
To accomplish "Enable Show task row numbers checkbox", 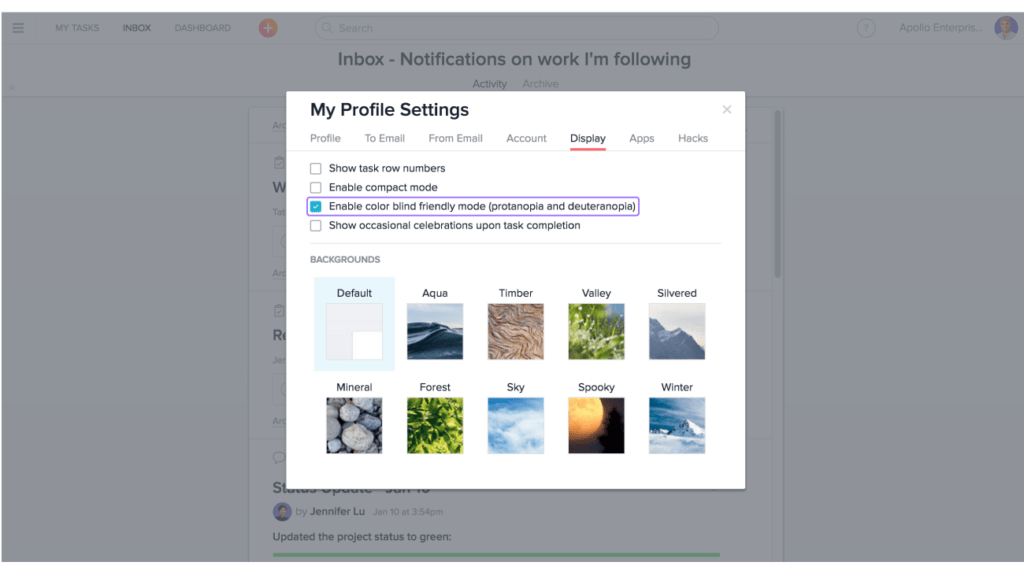I will point(316,169).
